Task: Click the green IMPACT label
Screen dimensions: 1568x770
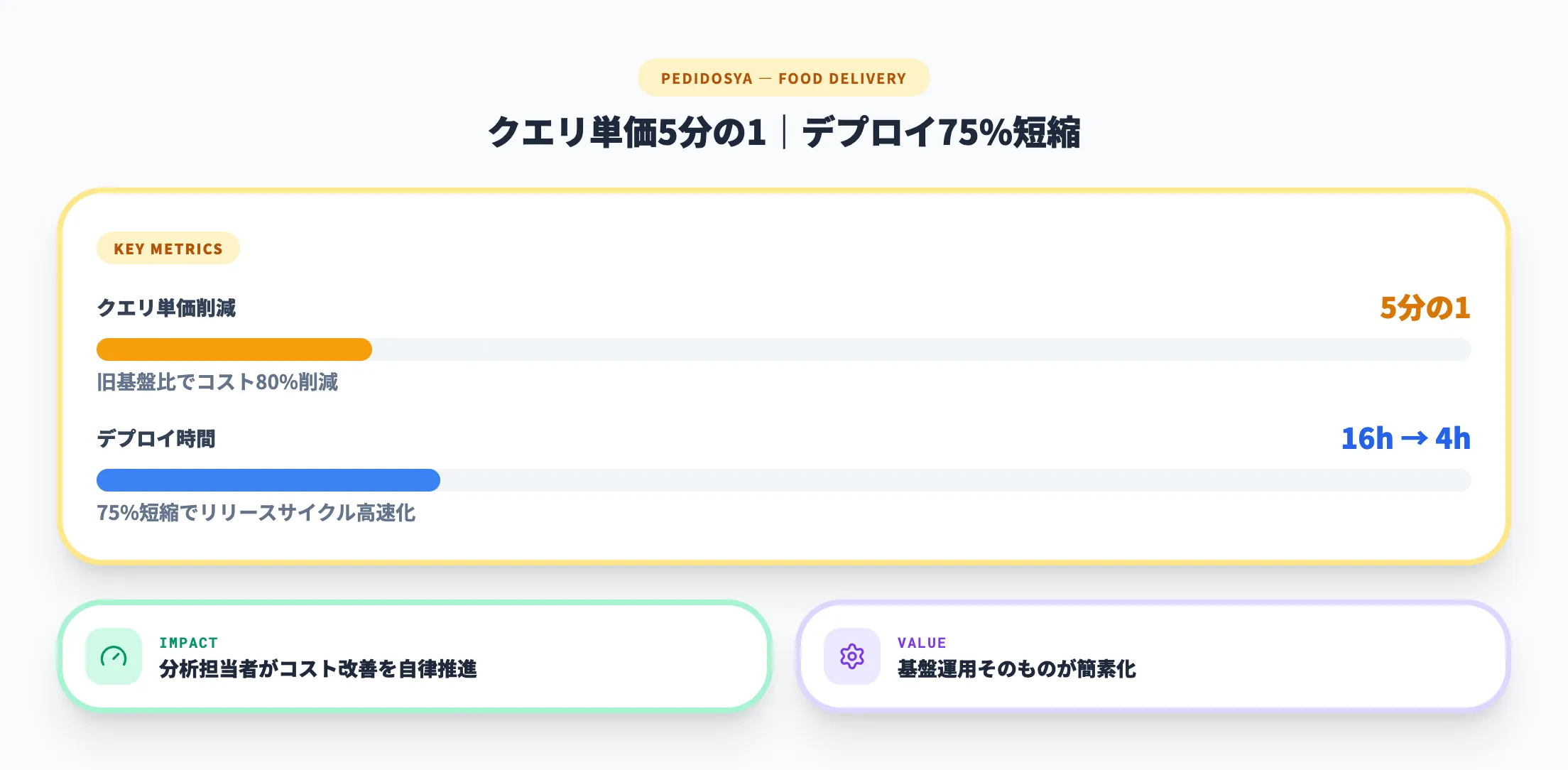Action: (x=188, y=643)
